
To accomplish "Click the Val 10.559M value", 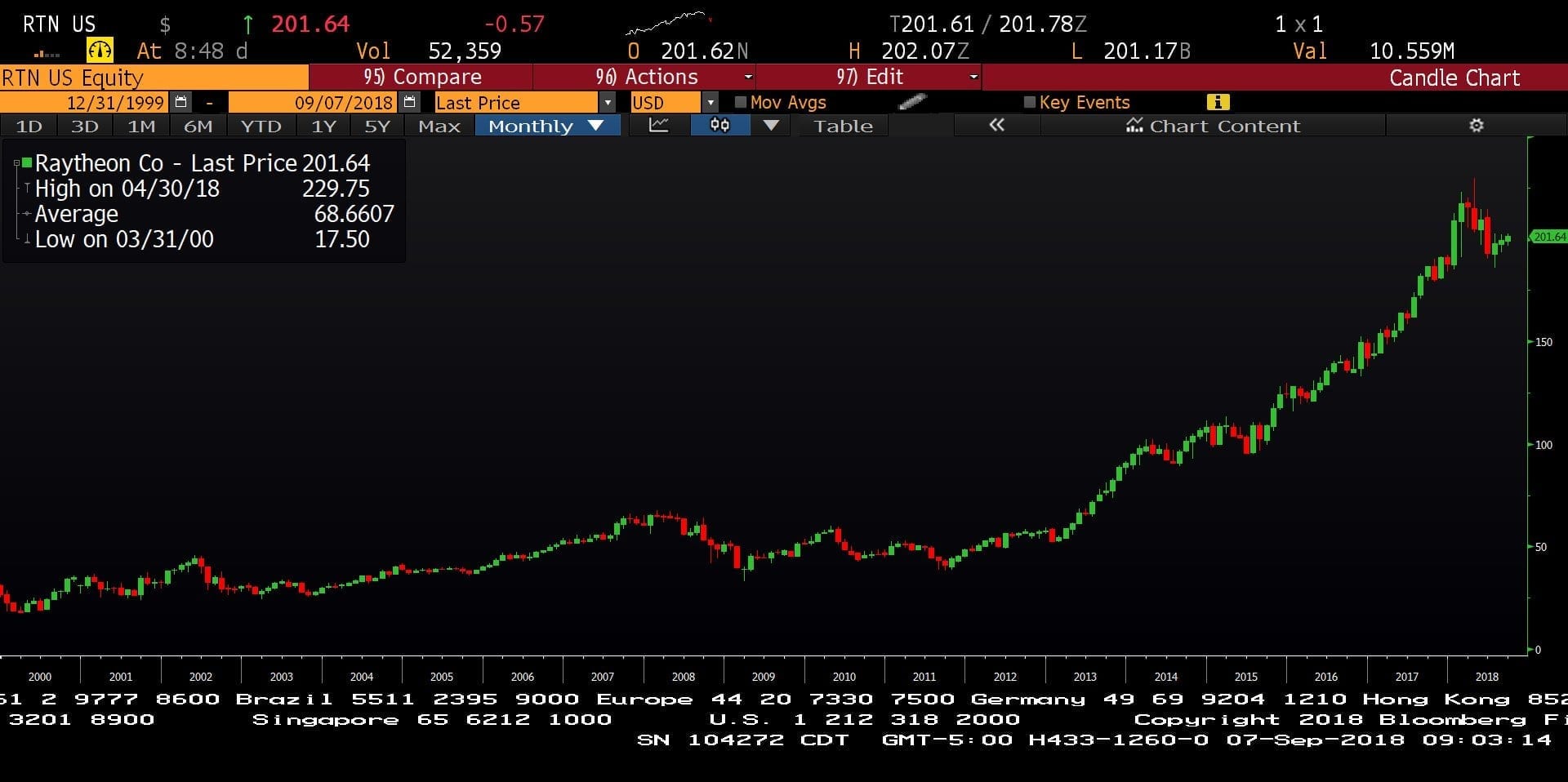I will click(1412, 51).
